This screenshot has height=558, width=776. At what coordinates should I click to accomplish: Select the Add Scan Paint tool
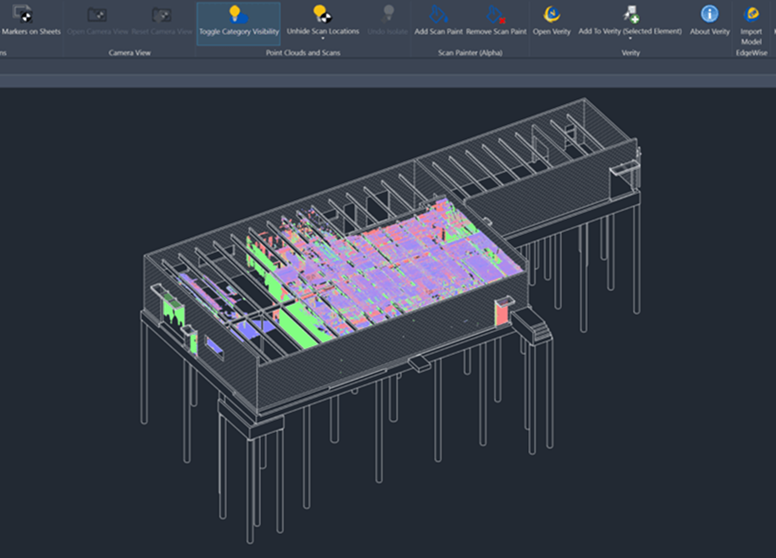pos(438,21)
